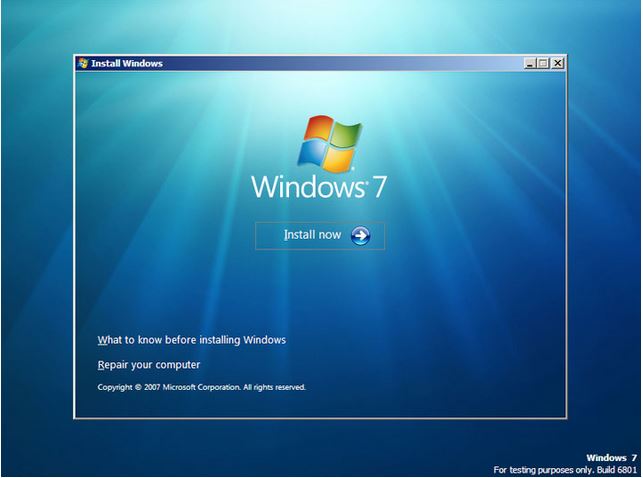
Task: Click the "Install now" text label
Action: pyautogui.click(x=312, y=236)
